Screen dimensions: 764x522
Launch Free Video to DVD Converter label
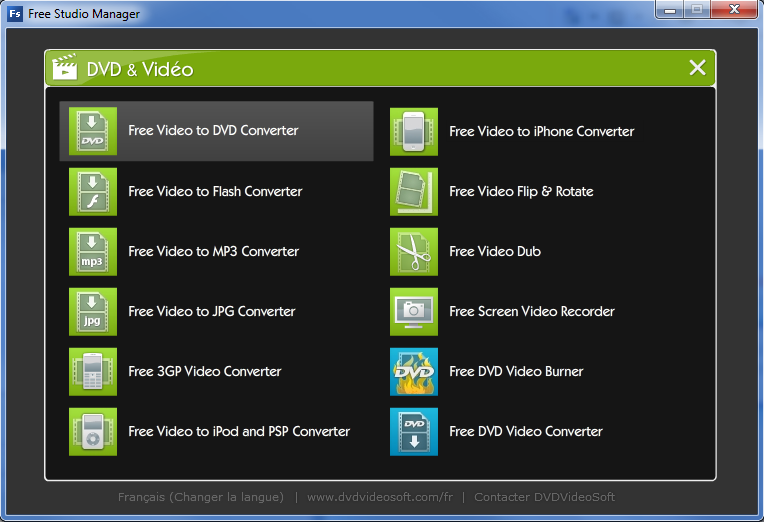(x=213, y=131)
